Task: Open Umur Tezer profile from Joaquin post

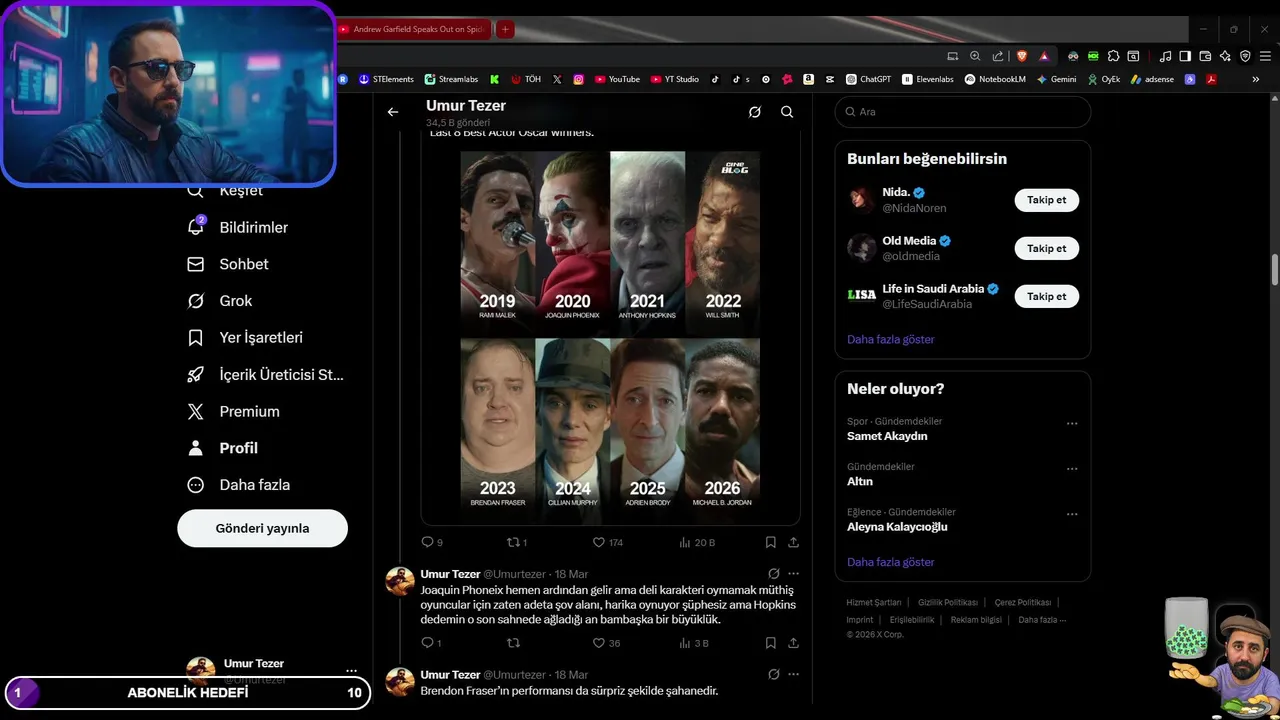Action: (450, 574)
